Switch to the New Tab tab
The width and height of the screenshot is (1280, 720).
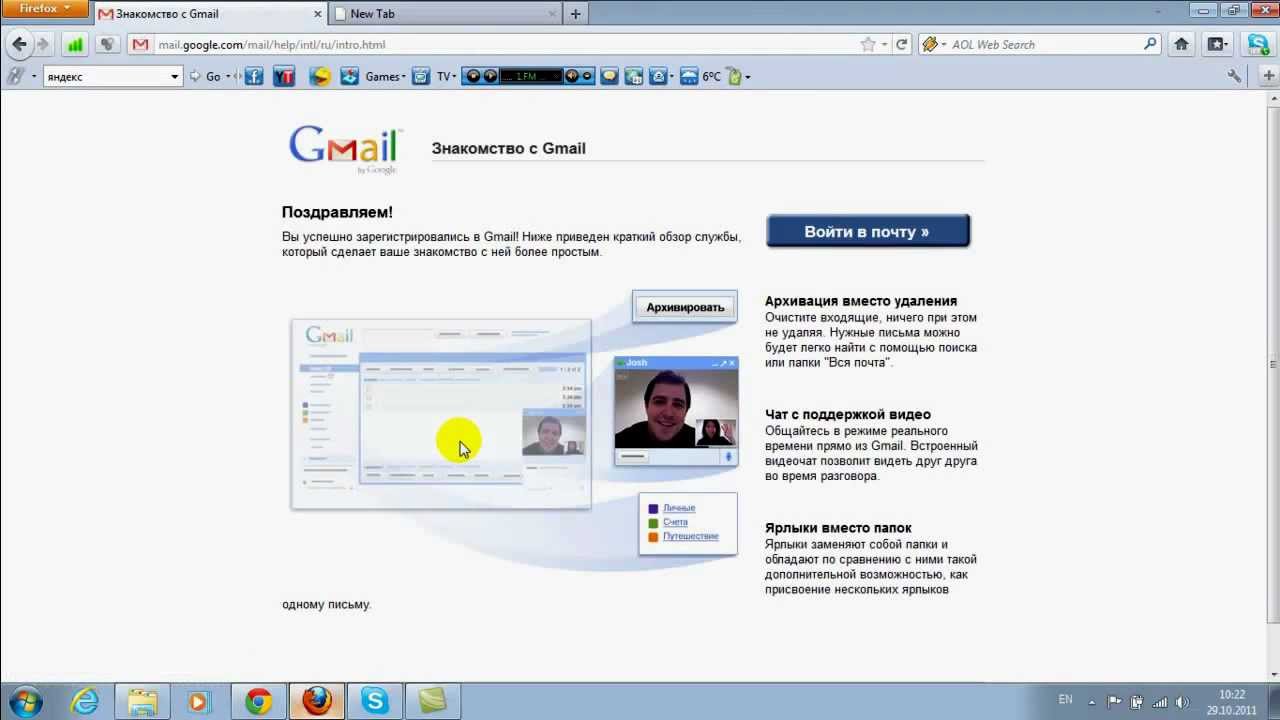coord(445,14)
